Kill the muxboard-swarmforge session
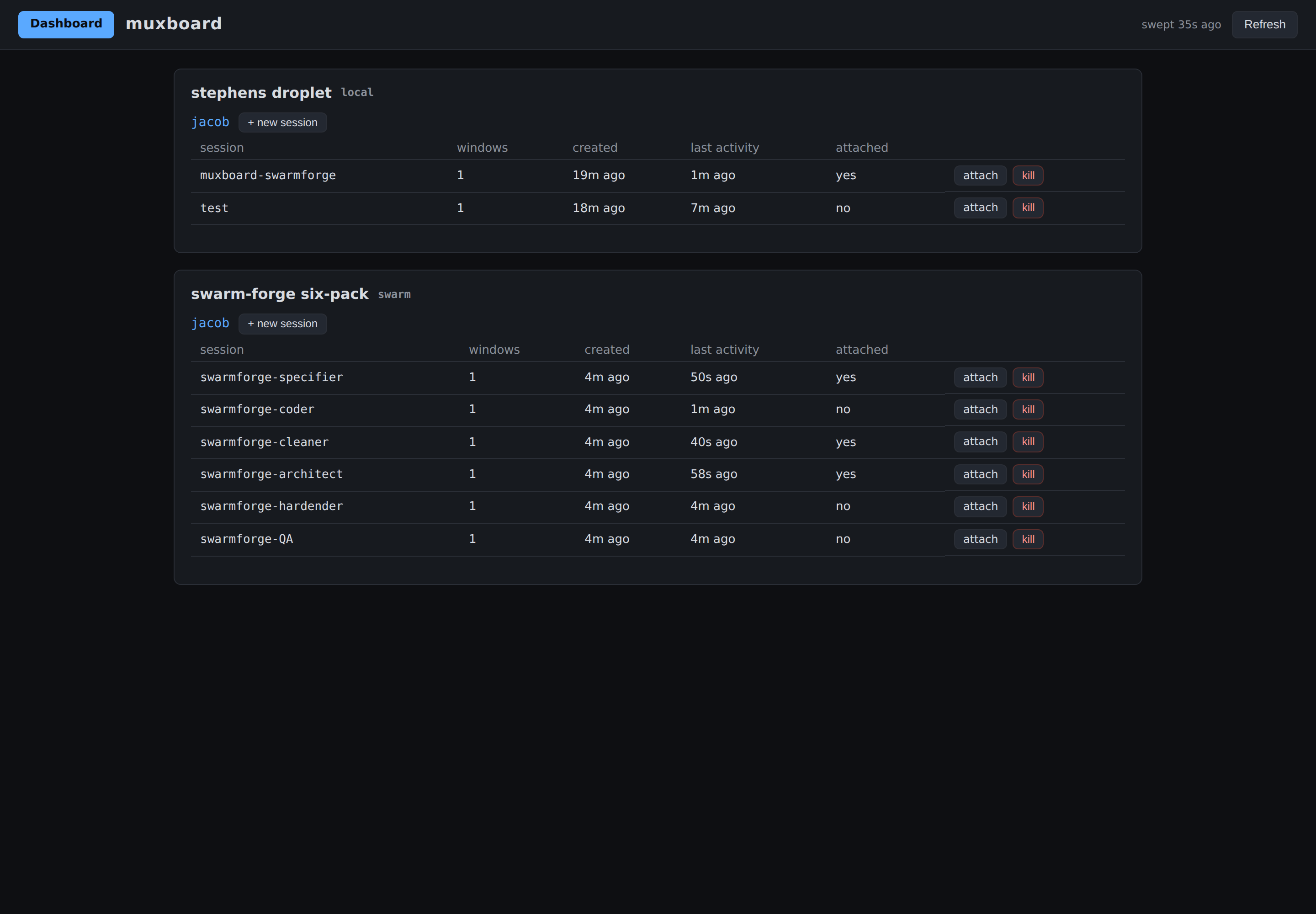The image size is (1316, 914). (x=1028, y=175)
